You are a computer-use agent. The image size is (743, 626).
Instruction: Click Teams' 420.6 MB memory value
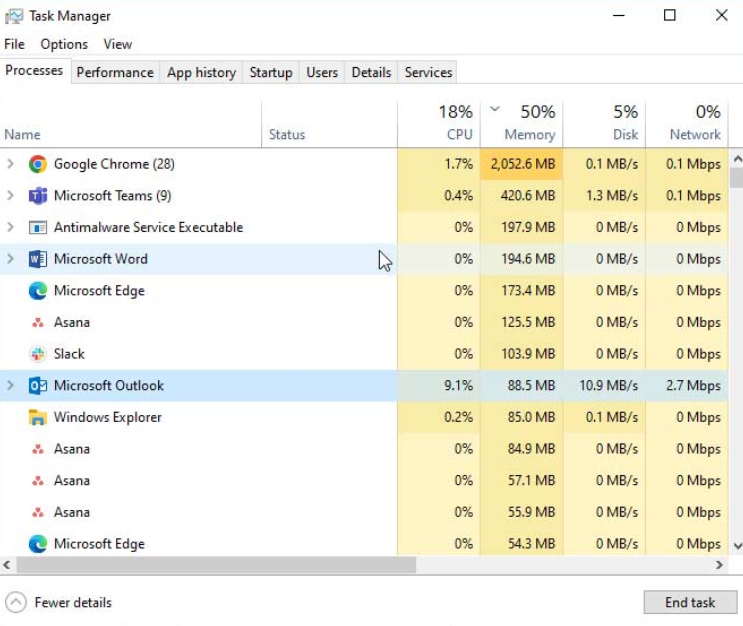(x=528, y=196)
